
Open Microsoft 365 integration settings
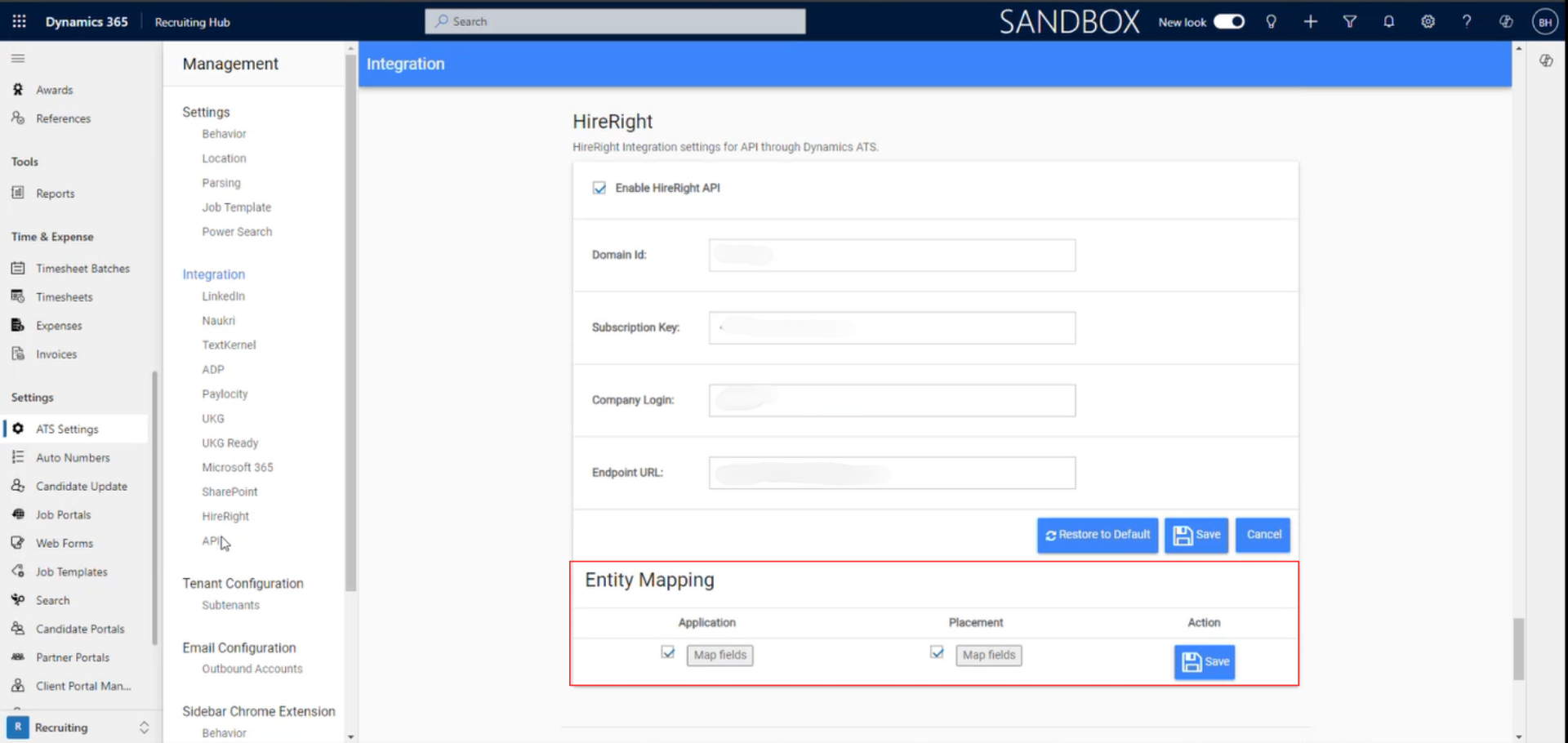(237, 468)
